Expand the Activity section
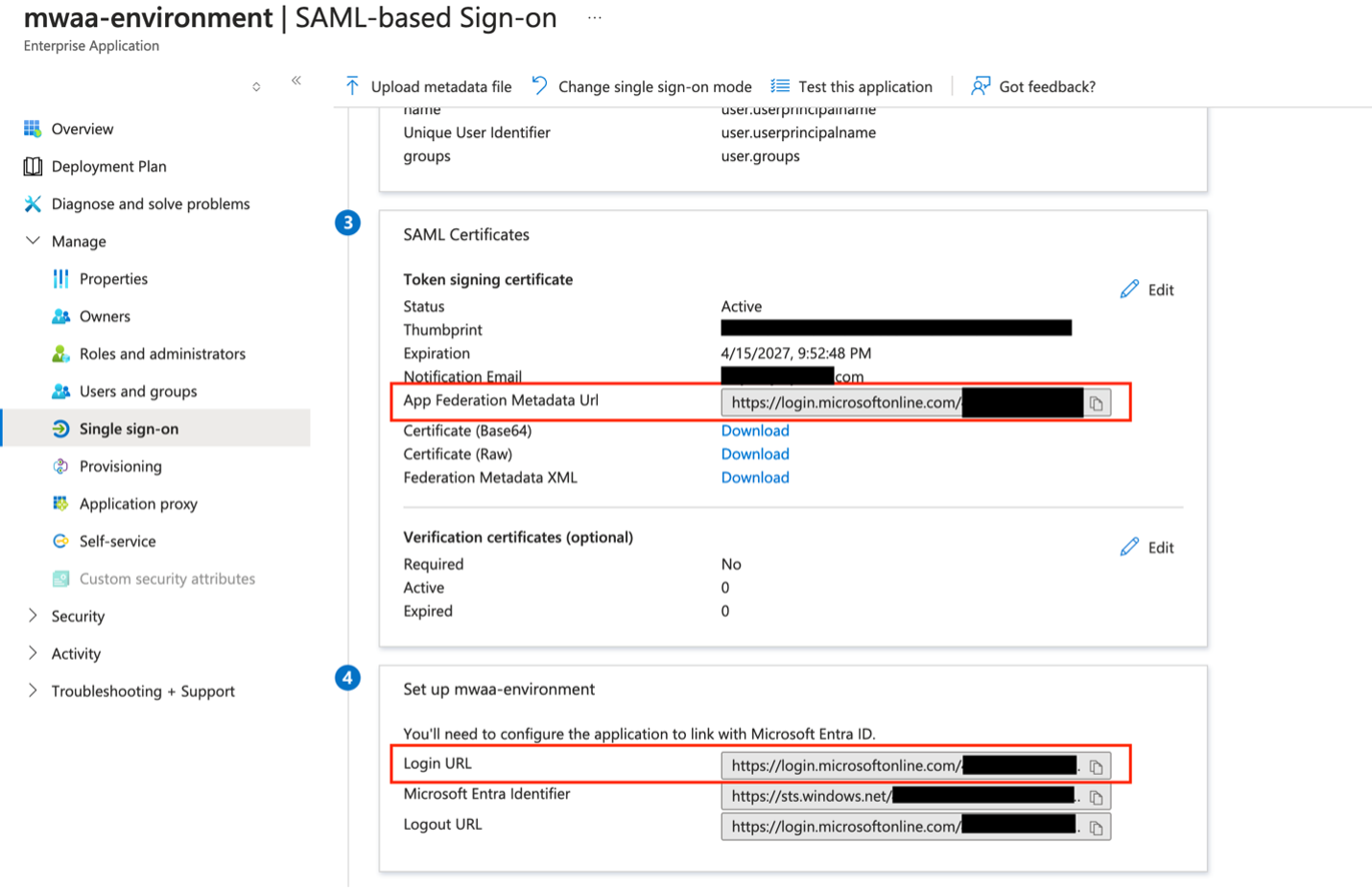Image resolution: width=1372 pixels, height=890 pixels. 33,653
